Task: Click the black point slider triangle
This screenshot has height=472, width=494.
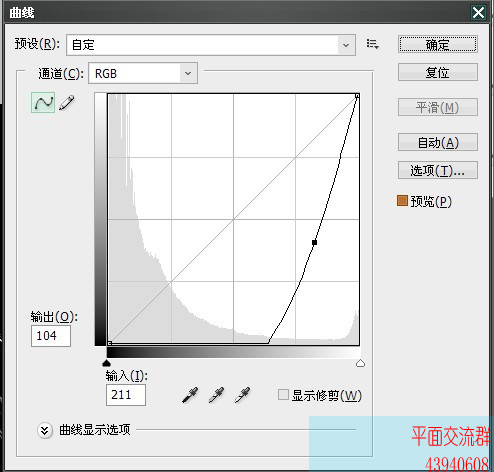Action: (106, 363)
